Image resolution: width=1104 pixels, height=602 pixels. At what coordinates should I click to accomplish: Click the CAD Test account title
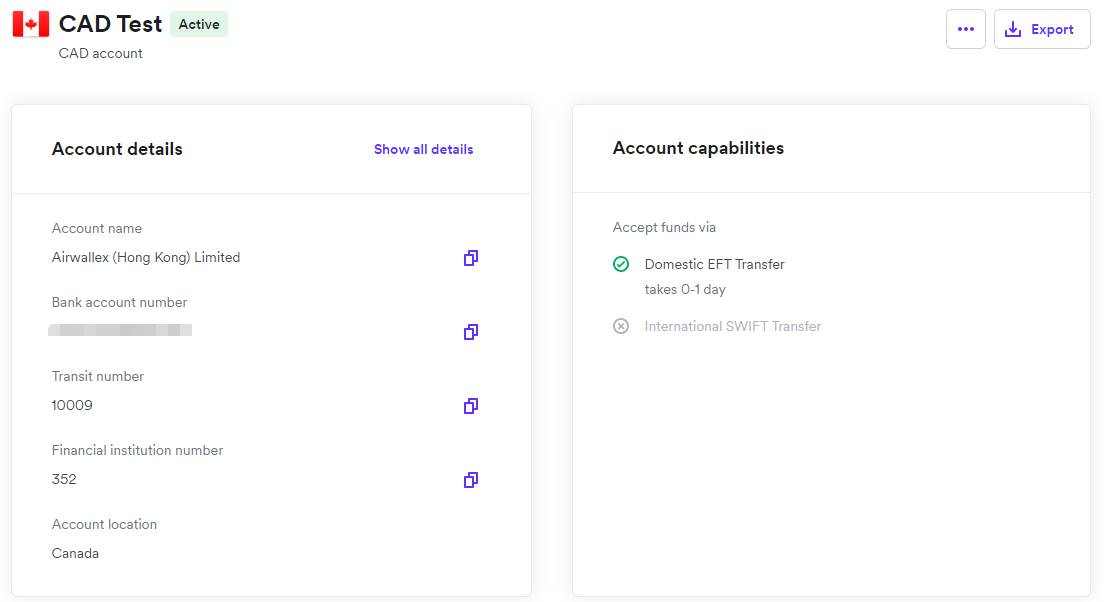pos(110,24)
